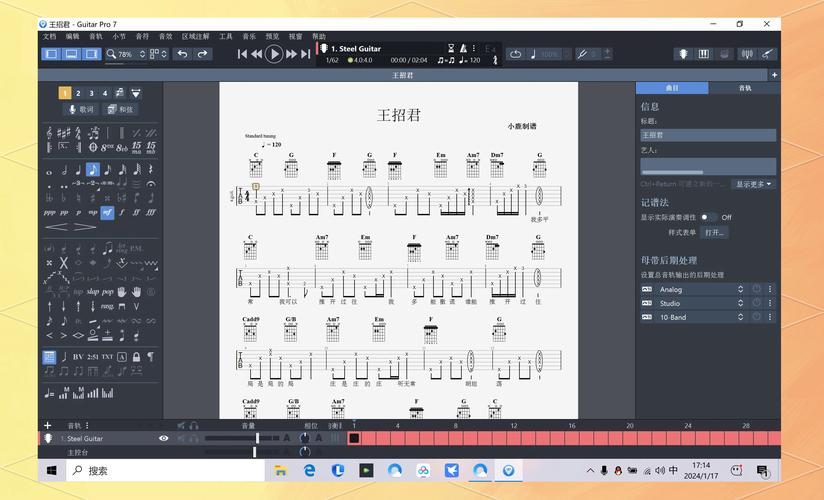Screen dimensions: 824x500
Task: Switch to the Track tab (音轨)
Action: pyautogui.click(x=745, y=88)
